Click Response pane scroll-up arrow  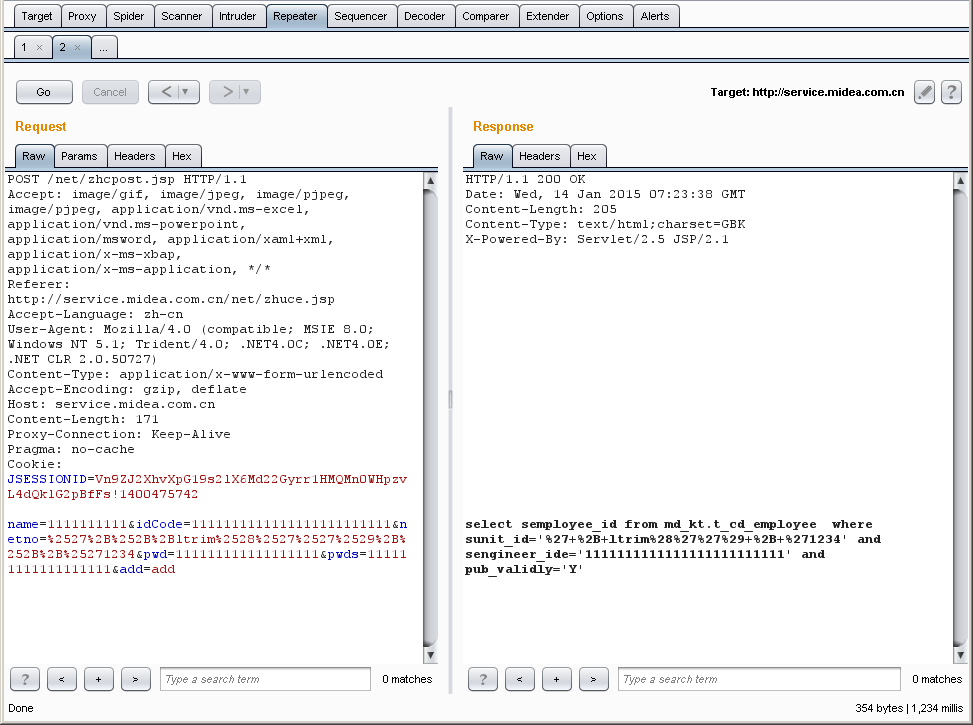pos(960,181)
